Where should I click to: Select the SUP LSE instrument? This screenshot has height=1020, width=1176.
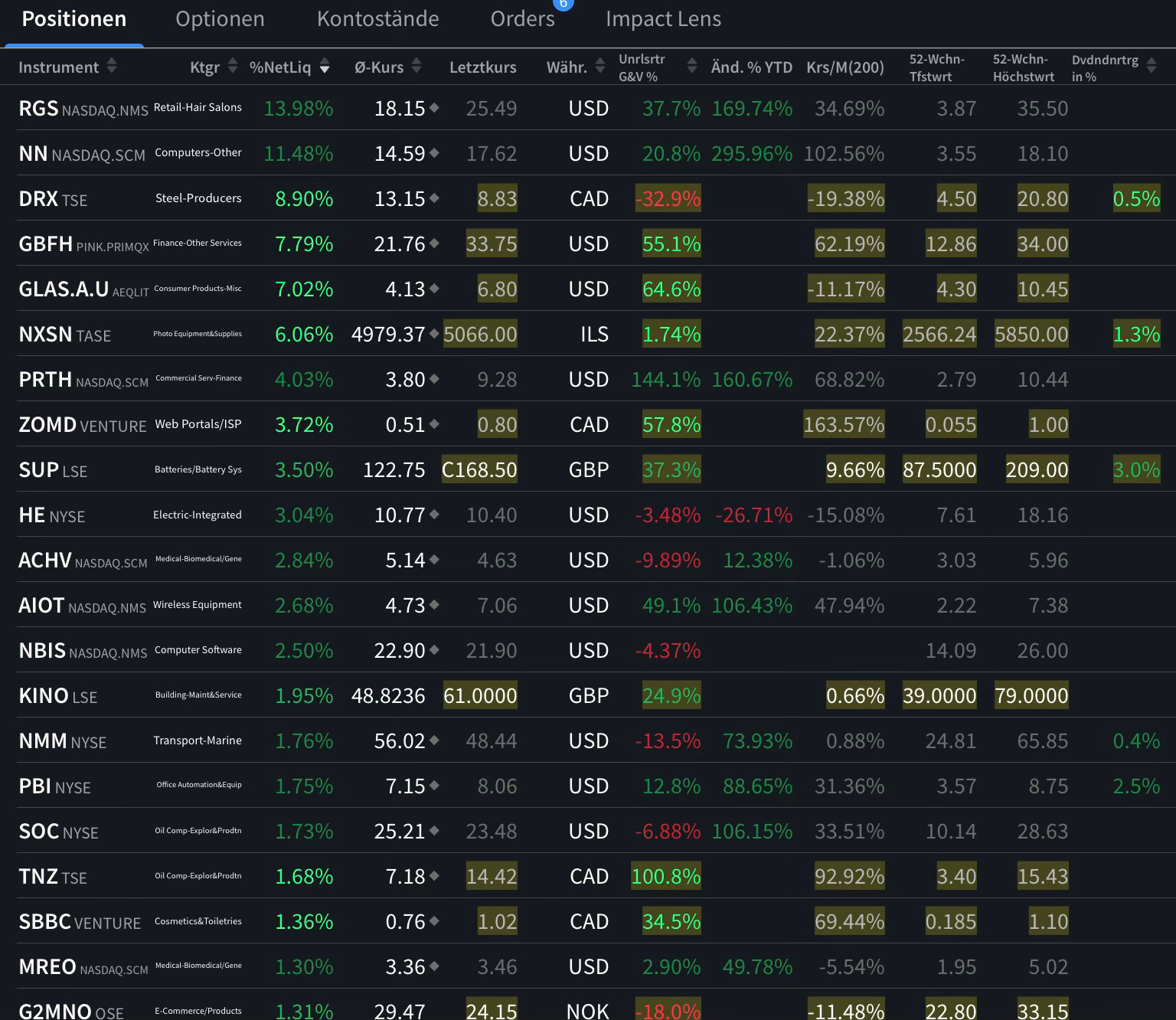[x=53, y=470]
